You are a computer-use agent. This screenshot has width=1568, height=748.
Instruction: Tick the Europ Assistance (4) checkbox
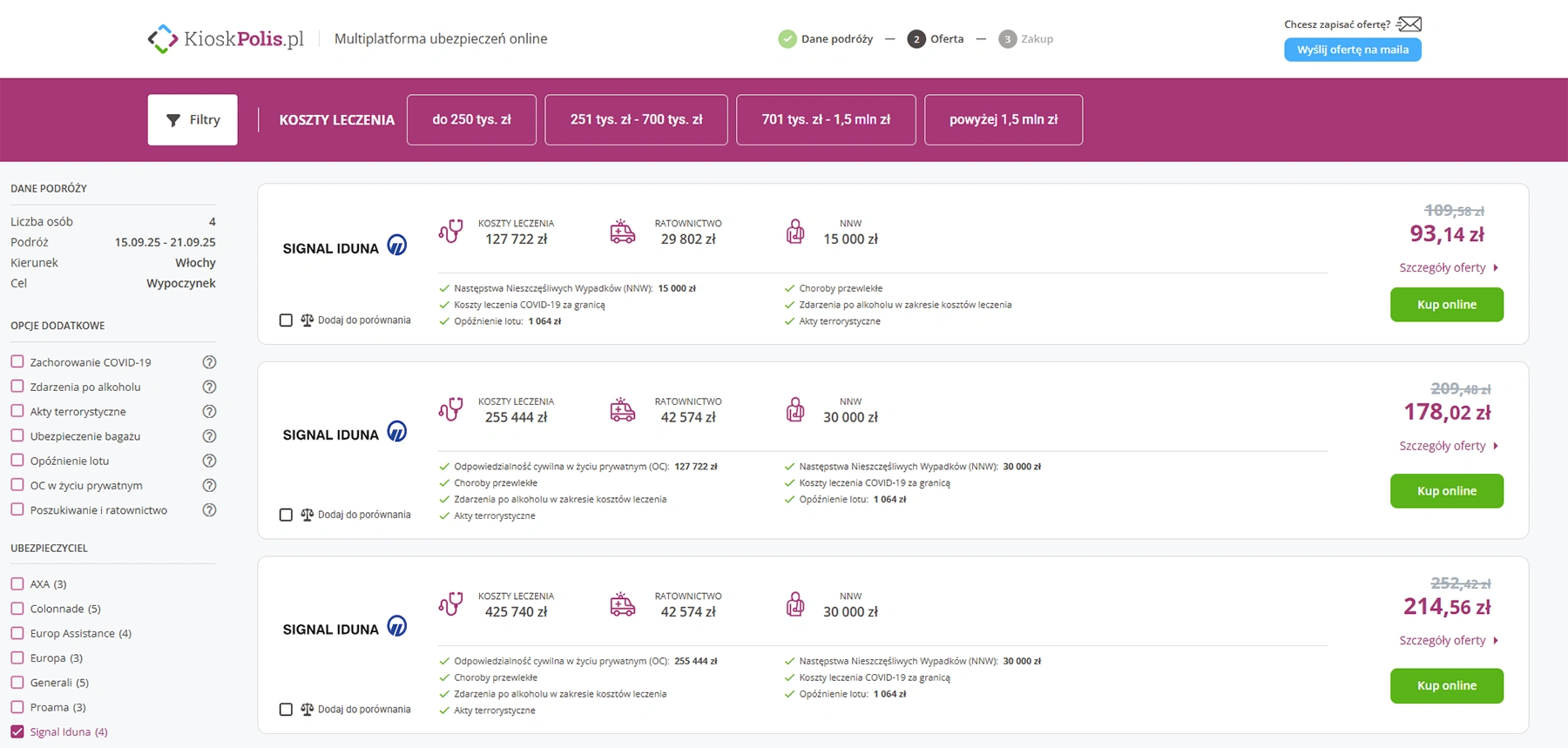[17, 632]
